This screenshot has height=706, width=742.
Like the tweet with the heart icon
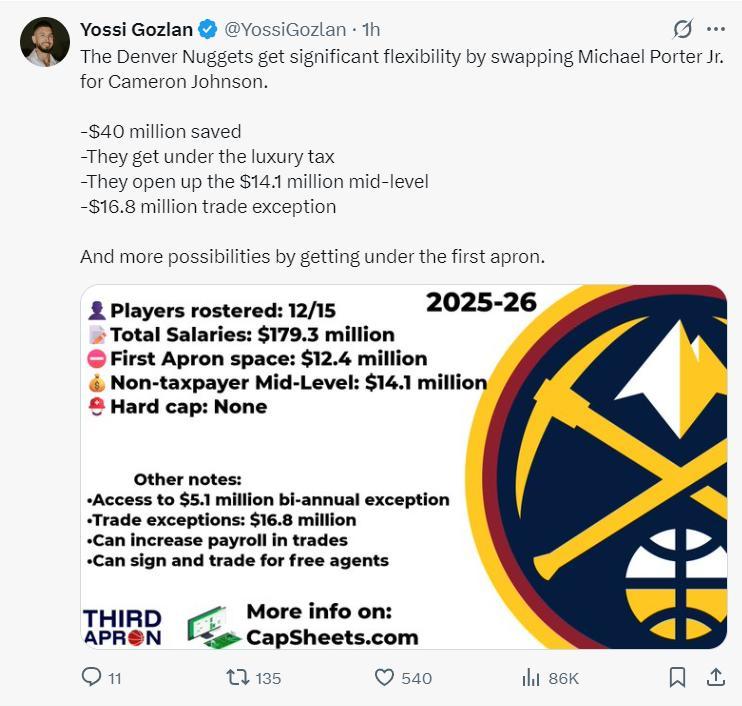pos(385,678)
